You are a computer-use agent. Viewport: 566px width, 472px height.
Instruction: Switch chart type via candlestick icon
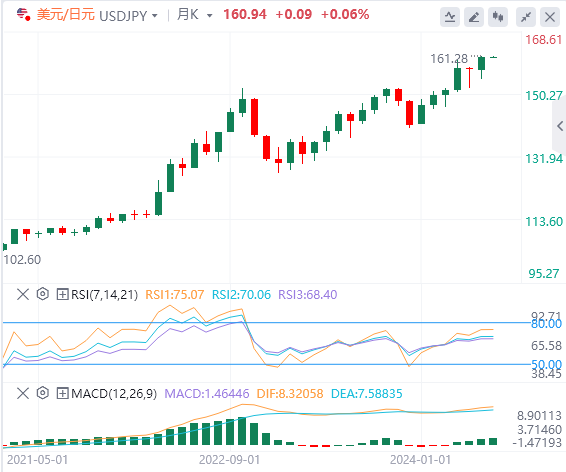498,17
